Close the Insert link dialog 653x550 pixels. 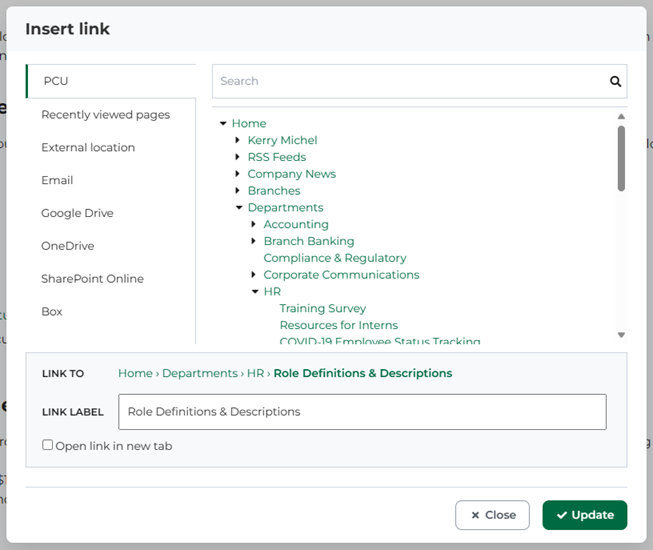pos(492,515)
